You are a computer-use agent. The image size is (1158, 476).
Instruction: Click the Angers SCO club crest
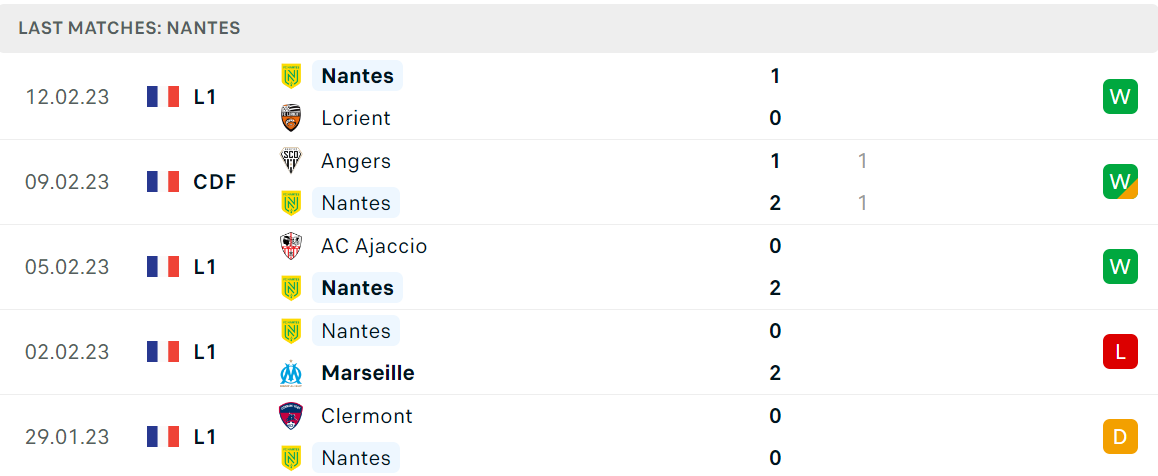(x=291, y=161)
